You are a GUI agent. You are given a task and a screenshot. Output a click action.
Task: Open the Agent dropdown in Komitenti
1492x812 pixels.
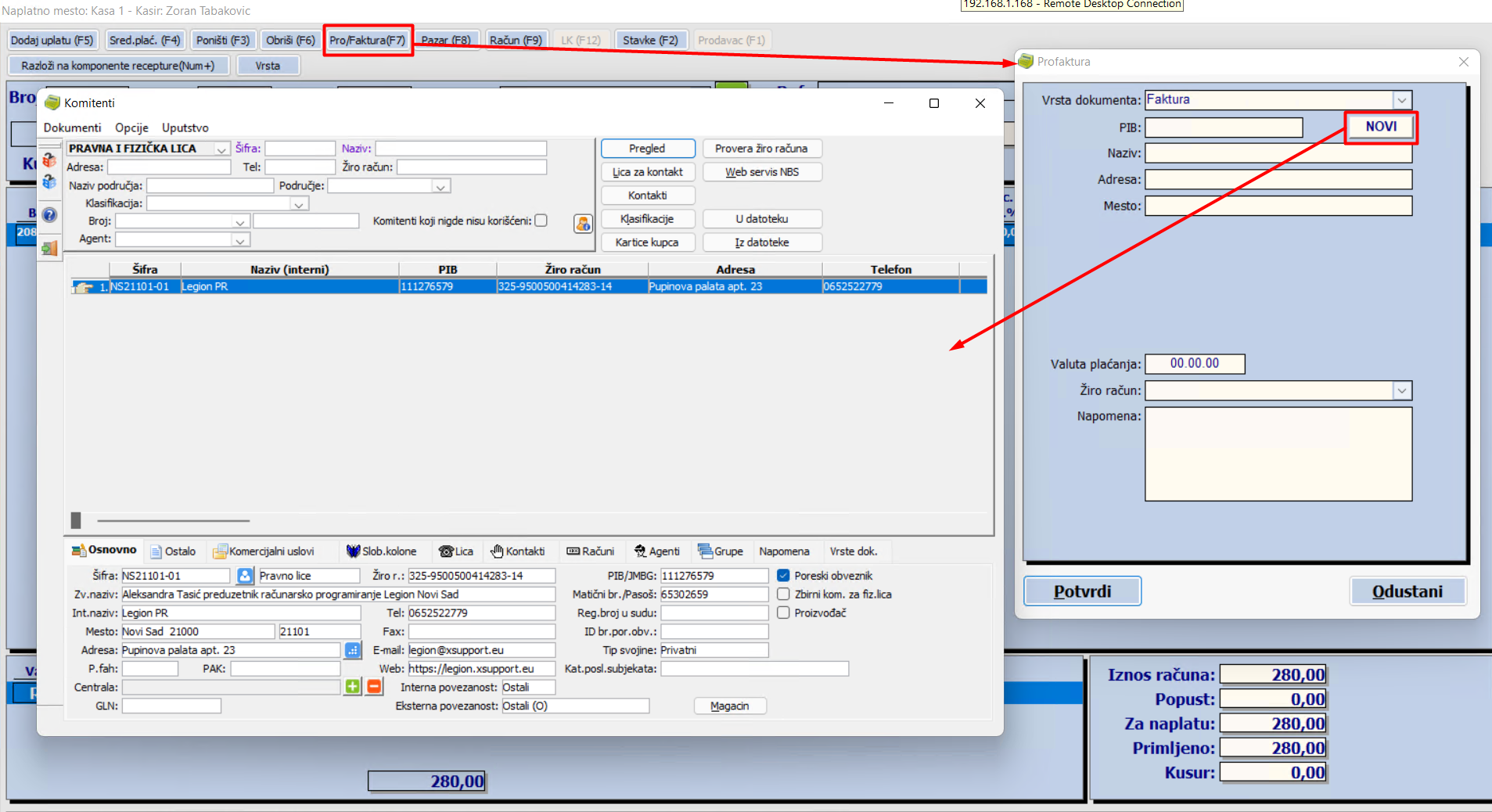coord(240,239)
